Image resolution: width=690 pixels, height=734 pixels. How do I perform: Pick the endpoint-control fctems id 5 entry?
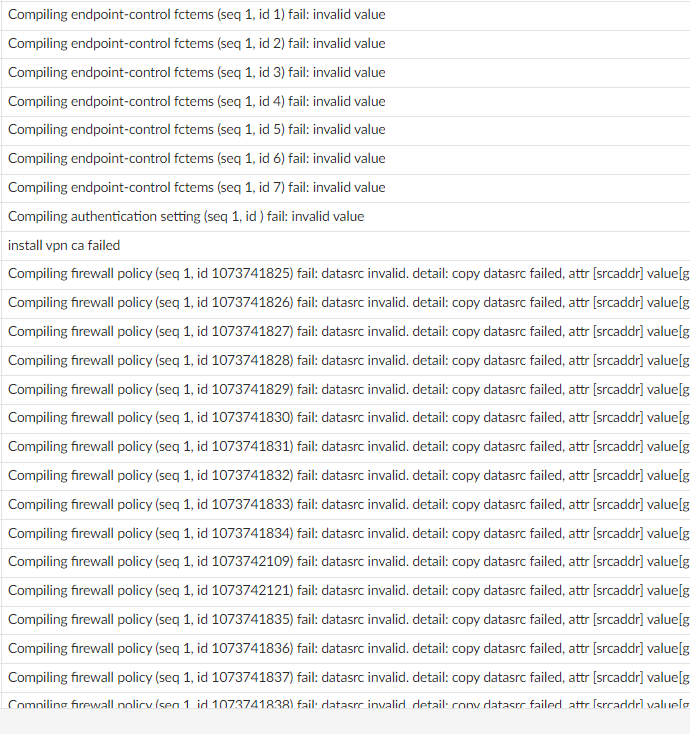coord(196,130)
